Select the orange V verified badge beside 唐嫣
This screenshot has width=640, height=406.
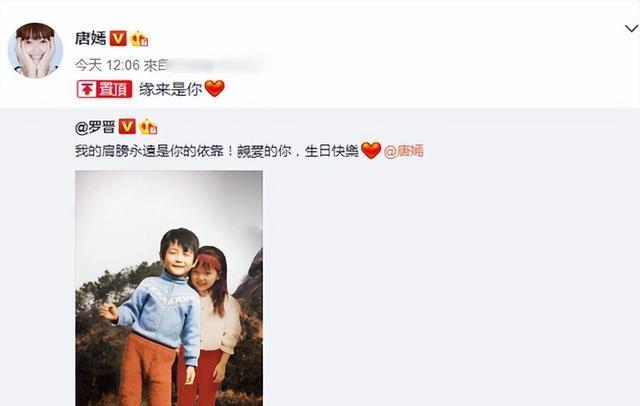coord(118,38)
